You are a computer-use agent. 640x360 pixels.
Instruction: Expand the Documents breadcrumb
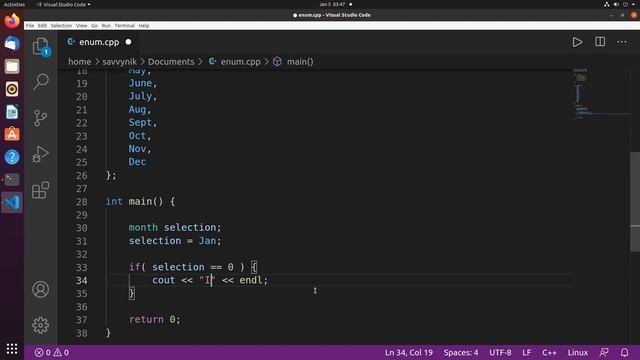click(171, 62)
